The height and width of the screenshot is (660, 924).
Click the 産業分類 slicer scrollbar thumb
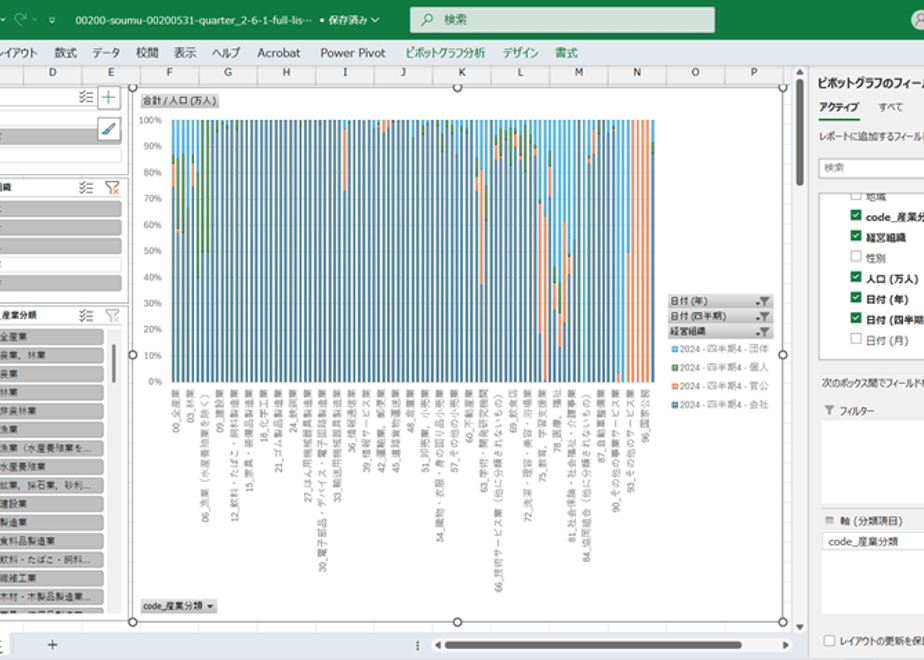coord(114,363)
